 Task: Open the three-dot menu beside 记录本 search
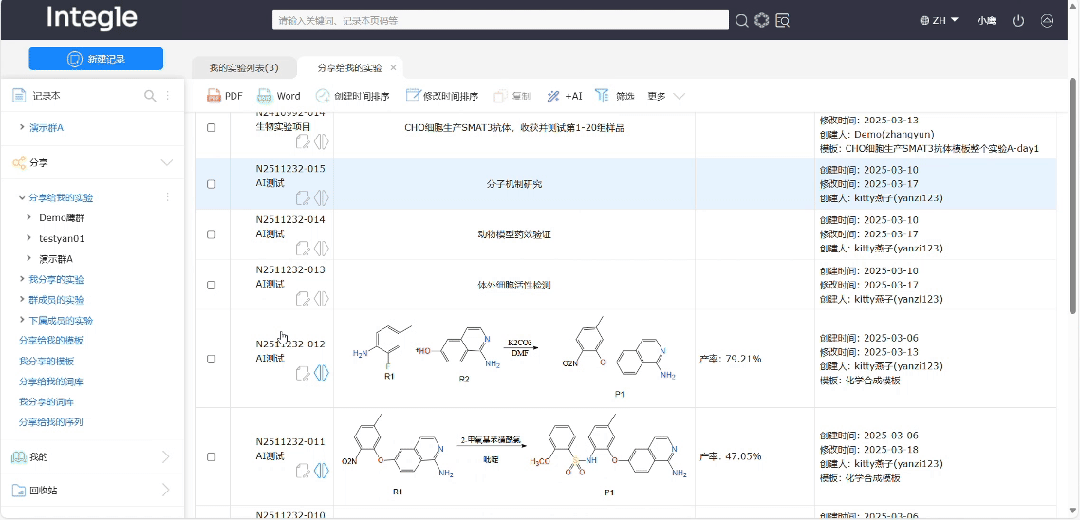tap(167, 96)
